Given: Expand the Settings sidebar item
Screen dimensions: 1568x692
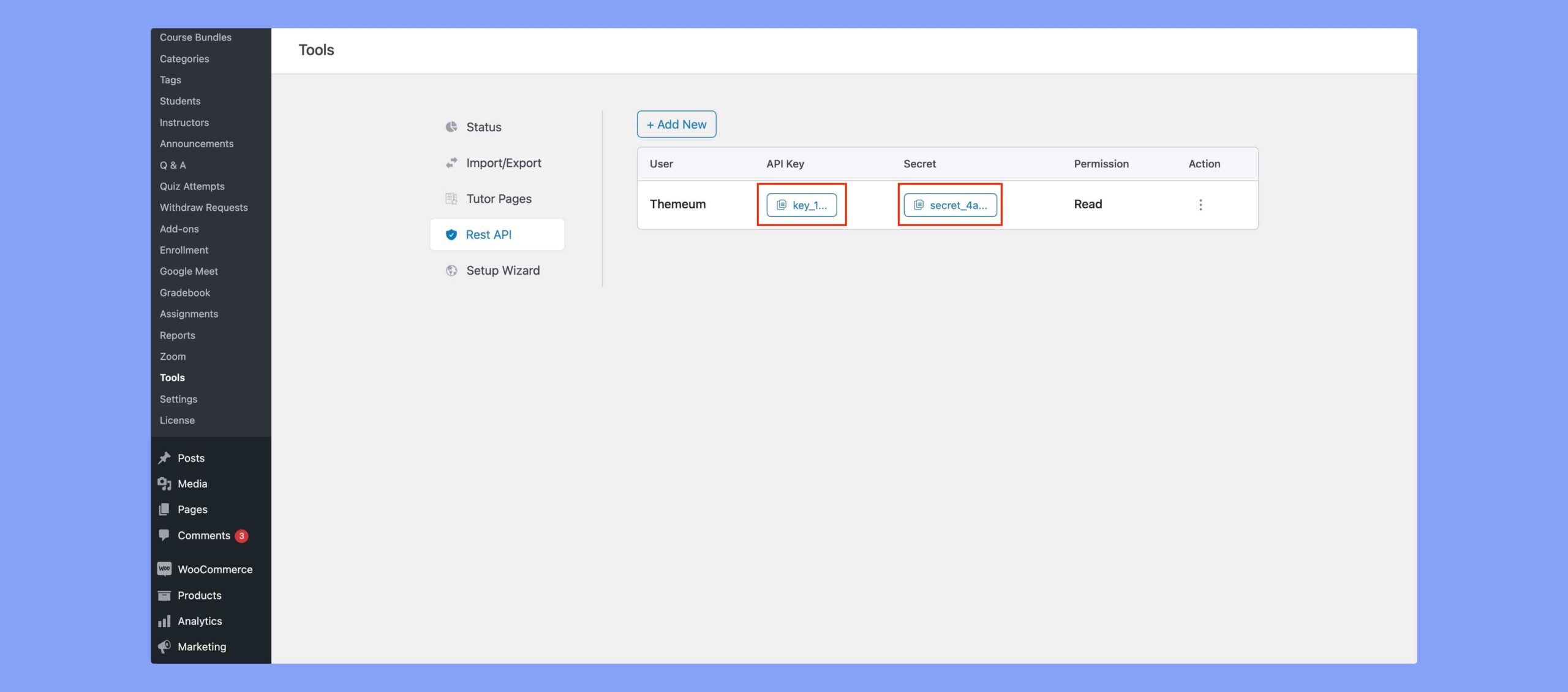Looking at the screenshot, I should tap(178, 399).
